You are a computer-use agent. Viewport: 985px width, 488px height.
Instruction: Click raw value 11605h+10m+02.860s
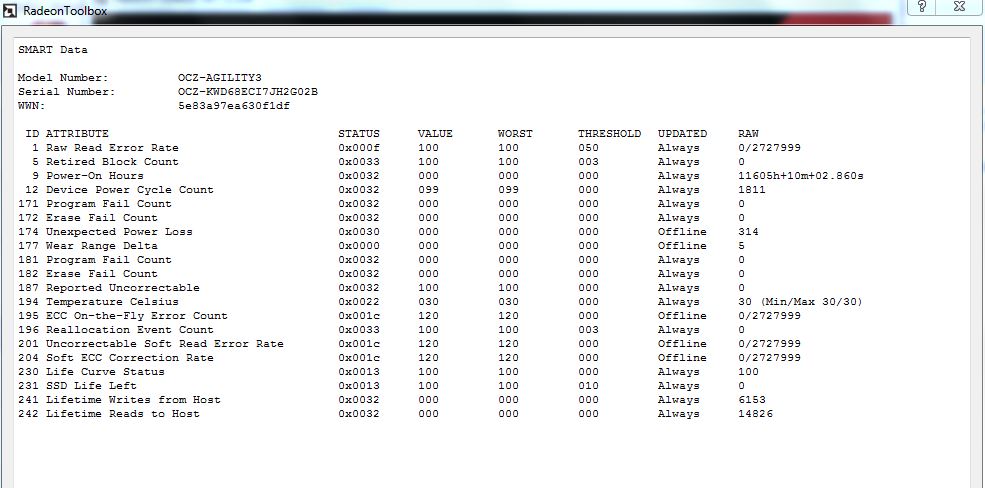(x=801, y=176)
